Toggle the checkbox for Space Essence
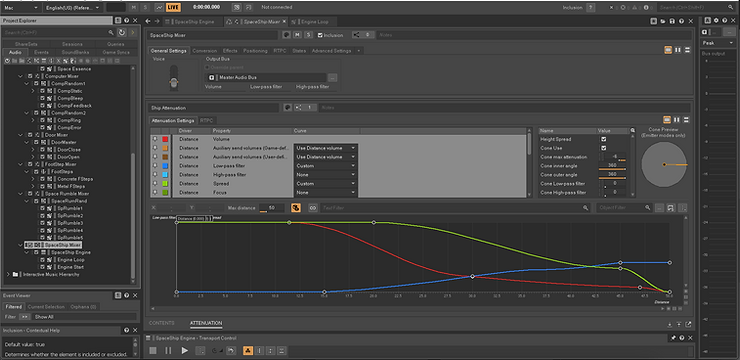 click(42, 69)
